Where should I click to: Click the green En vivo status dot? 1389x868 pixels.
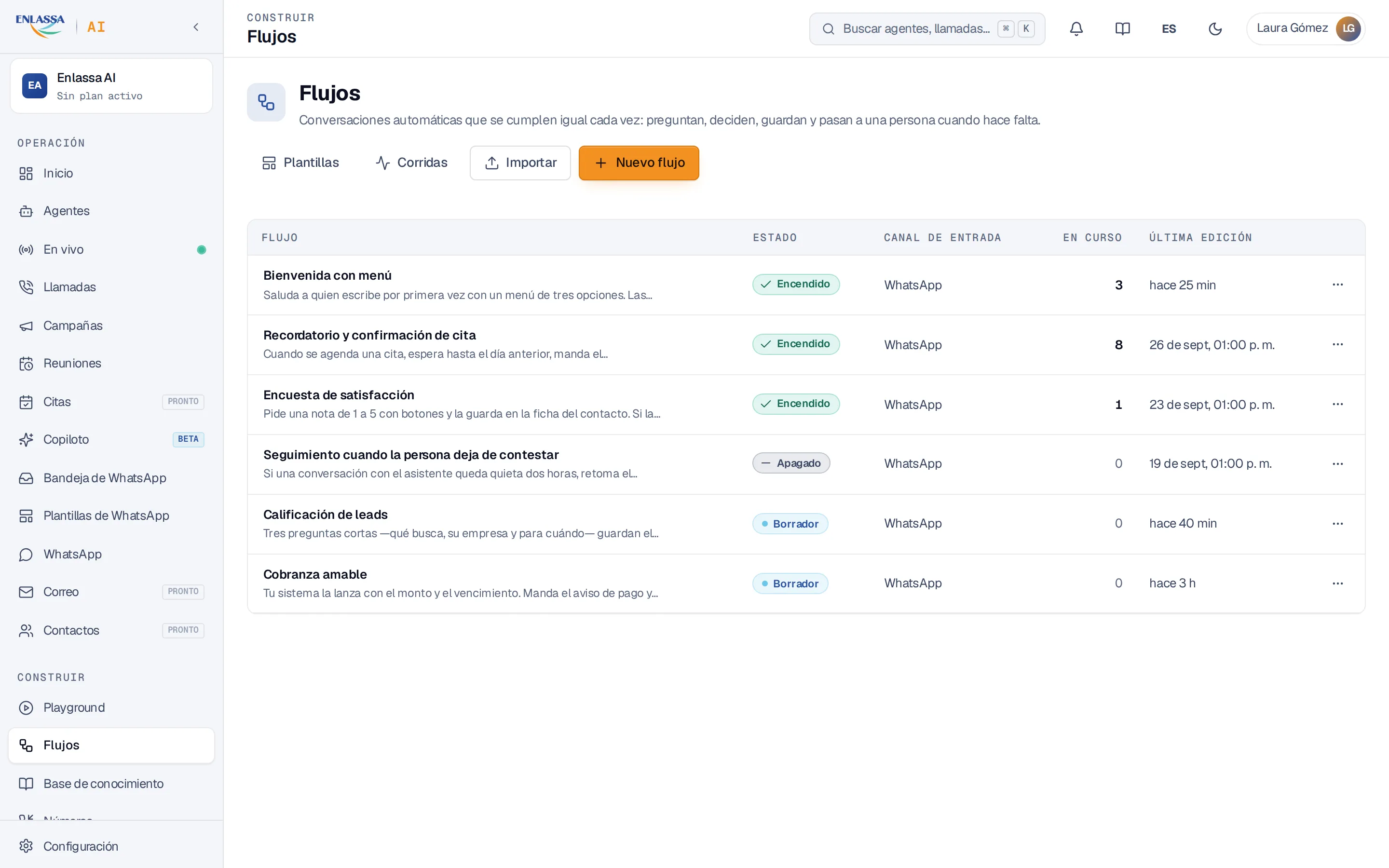202,250
